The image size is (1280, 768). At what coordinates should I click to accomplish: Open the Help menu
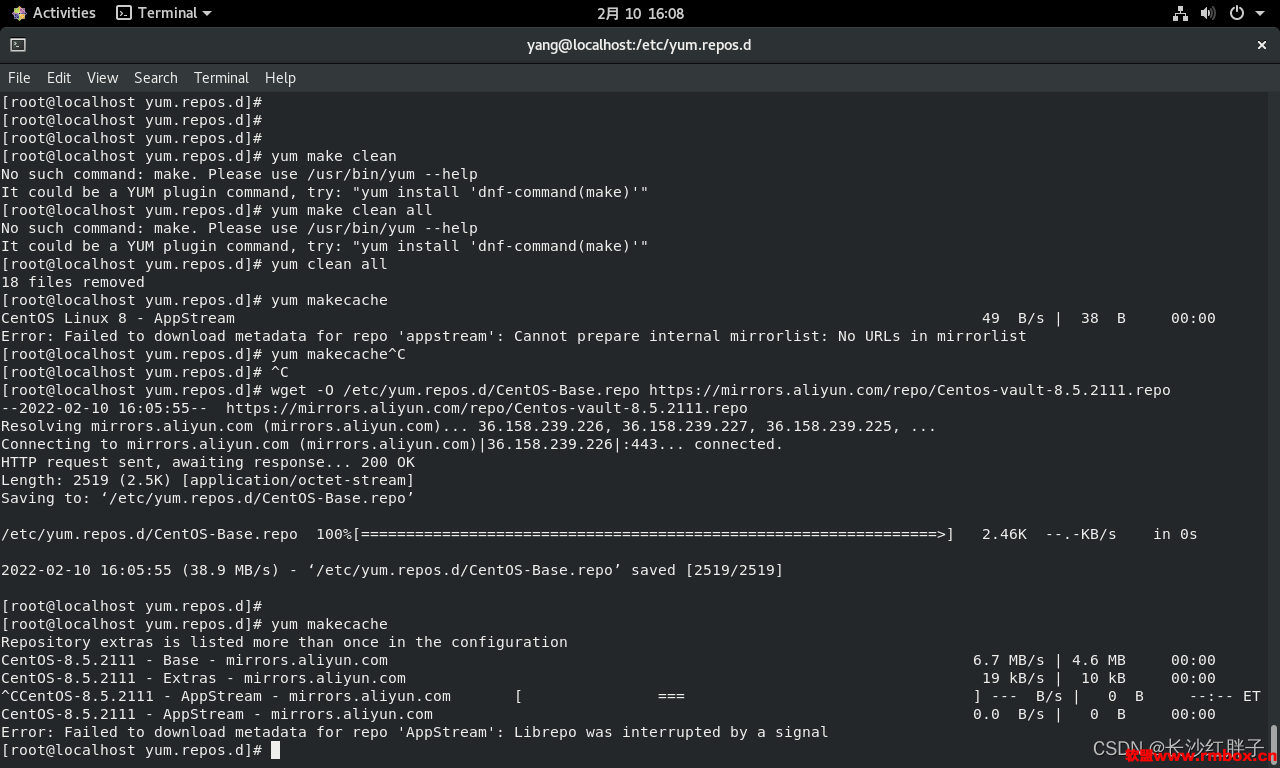coord(280,78)
